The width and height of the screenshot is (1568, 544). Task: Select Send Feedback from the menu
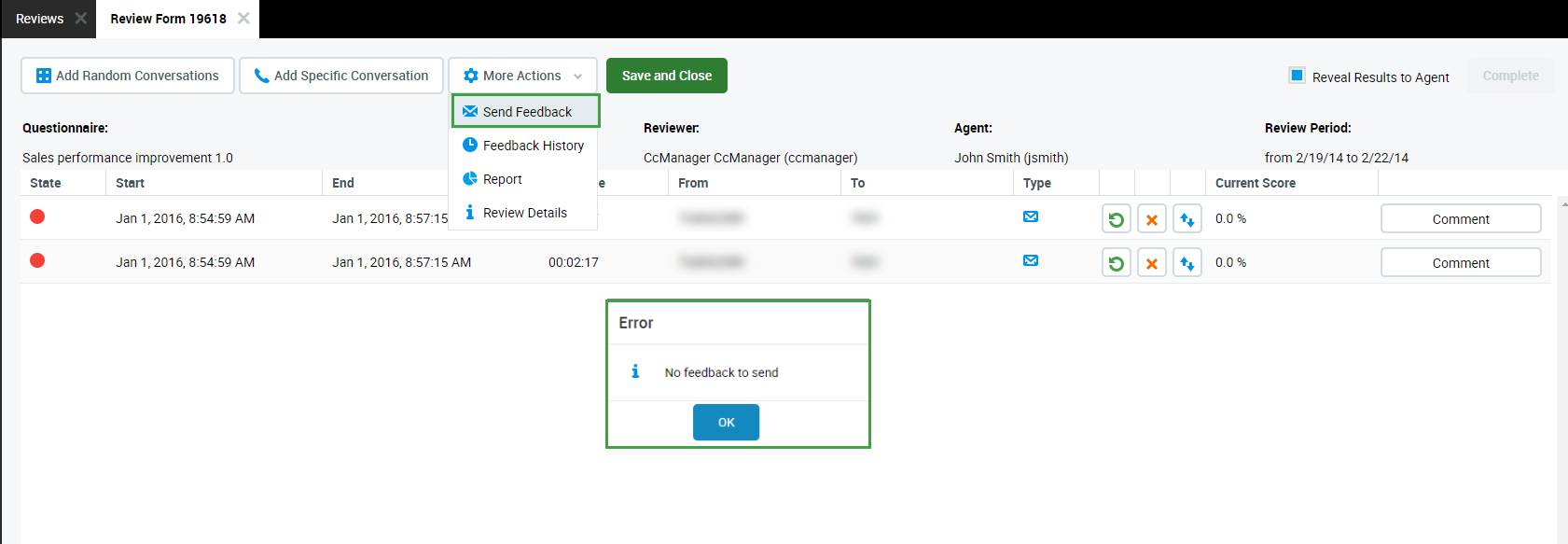coord(526,112)
